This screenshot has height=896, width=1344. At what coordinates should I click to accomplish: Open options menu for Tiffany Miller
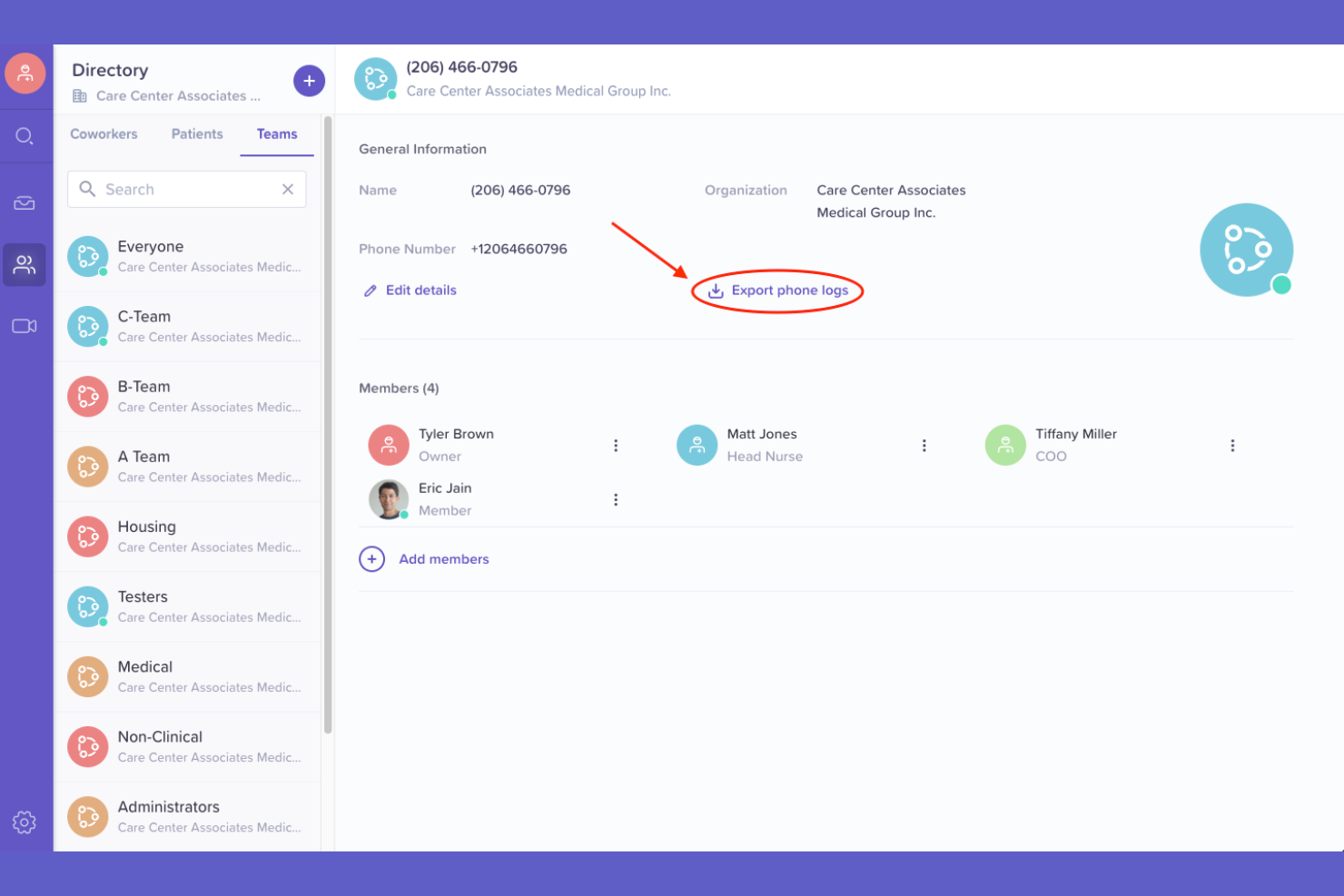click(1232, 446)
